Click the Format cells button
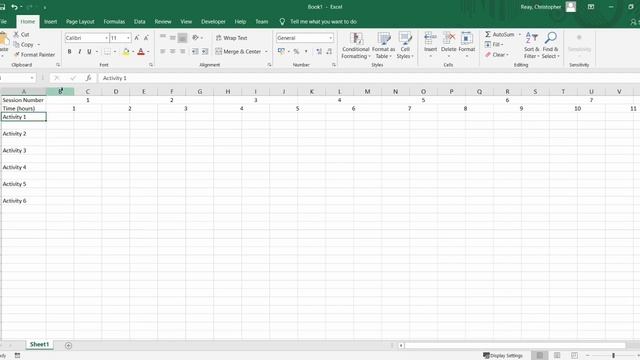 click(x=467, y=44)
